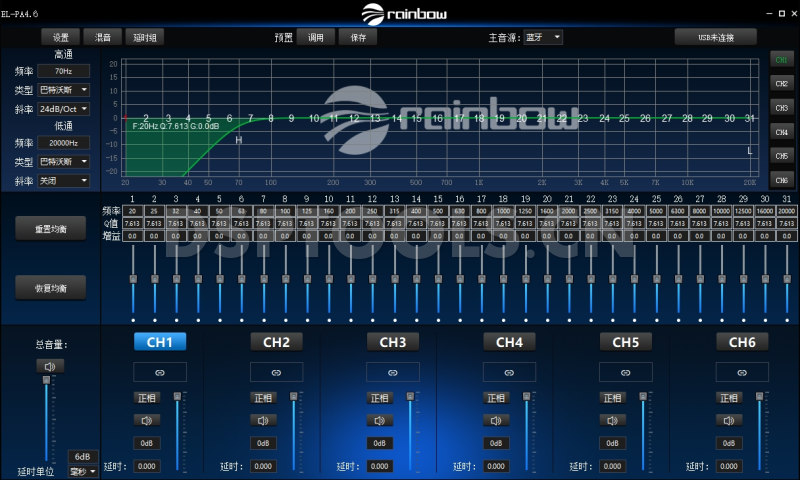Click the CH1 延时 delay value field
800x480 pixels.
(147, 466)
